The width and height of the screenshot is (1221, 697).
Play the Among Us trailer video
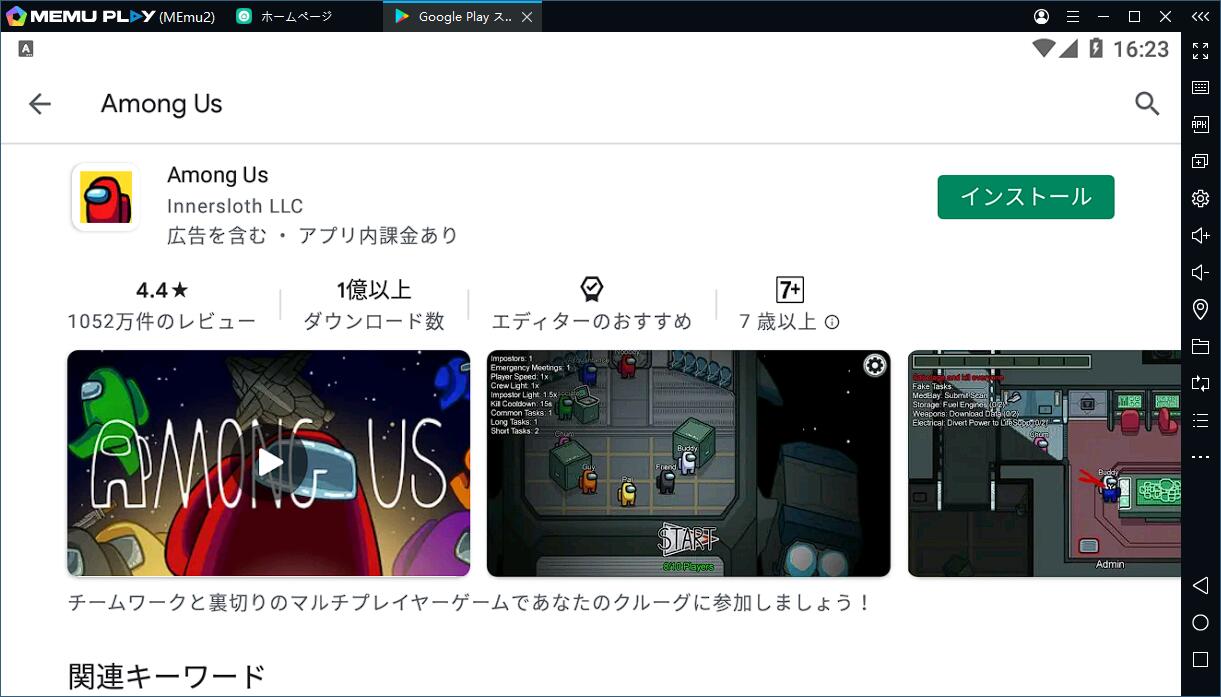pos(269,463)
